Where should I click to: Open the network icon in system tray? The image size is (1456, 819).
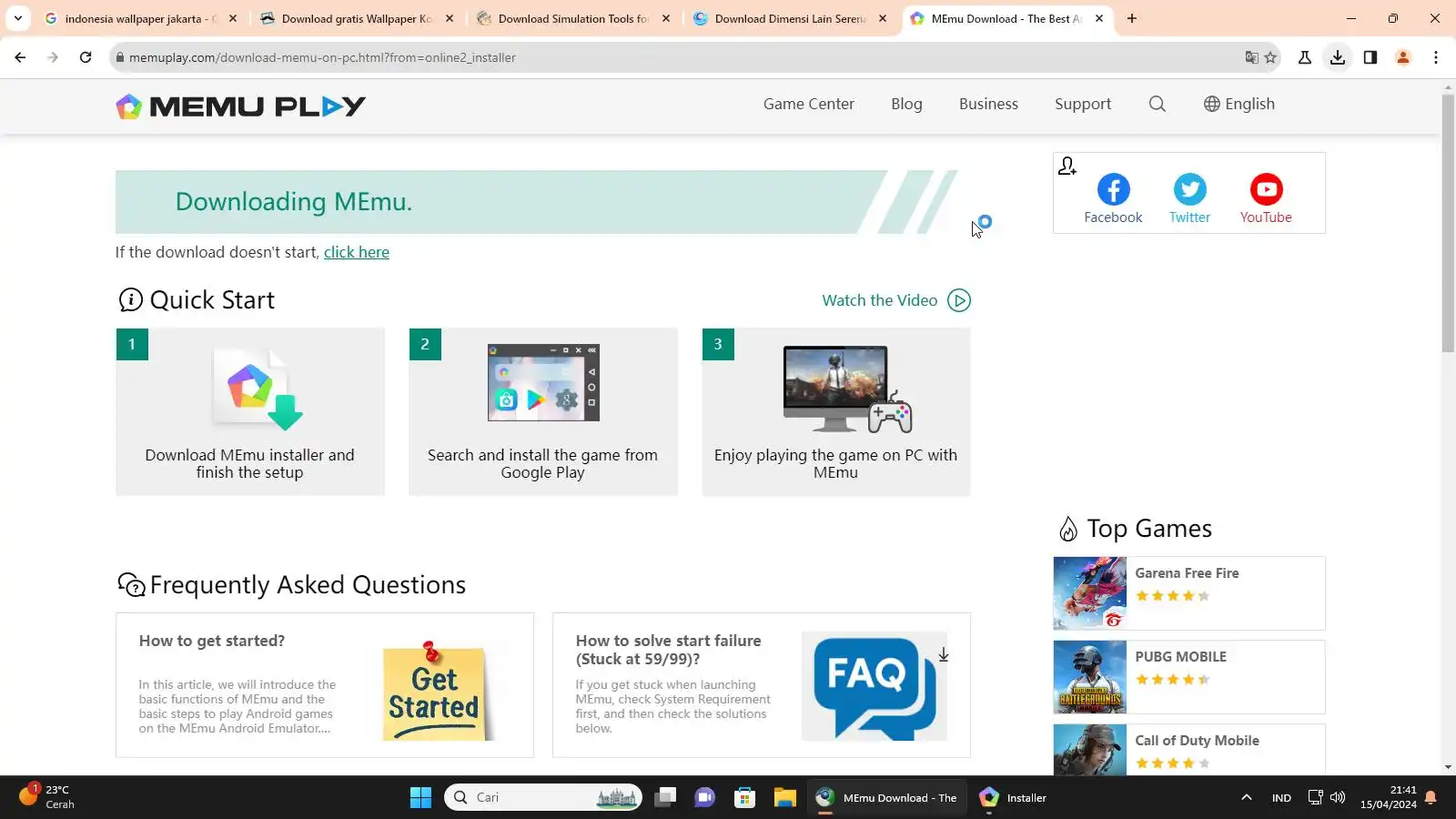1315,798
